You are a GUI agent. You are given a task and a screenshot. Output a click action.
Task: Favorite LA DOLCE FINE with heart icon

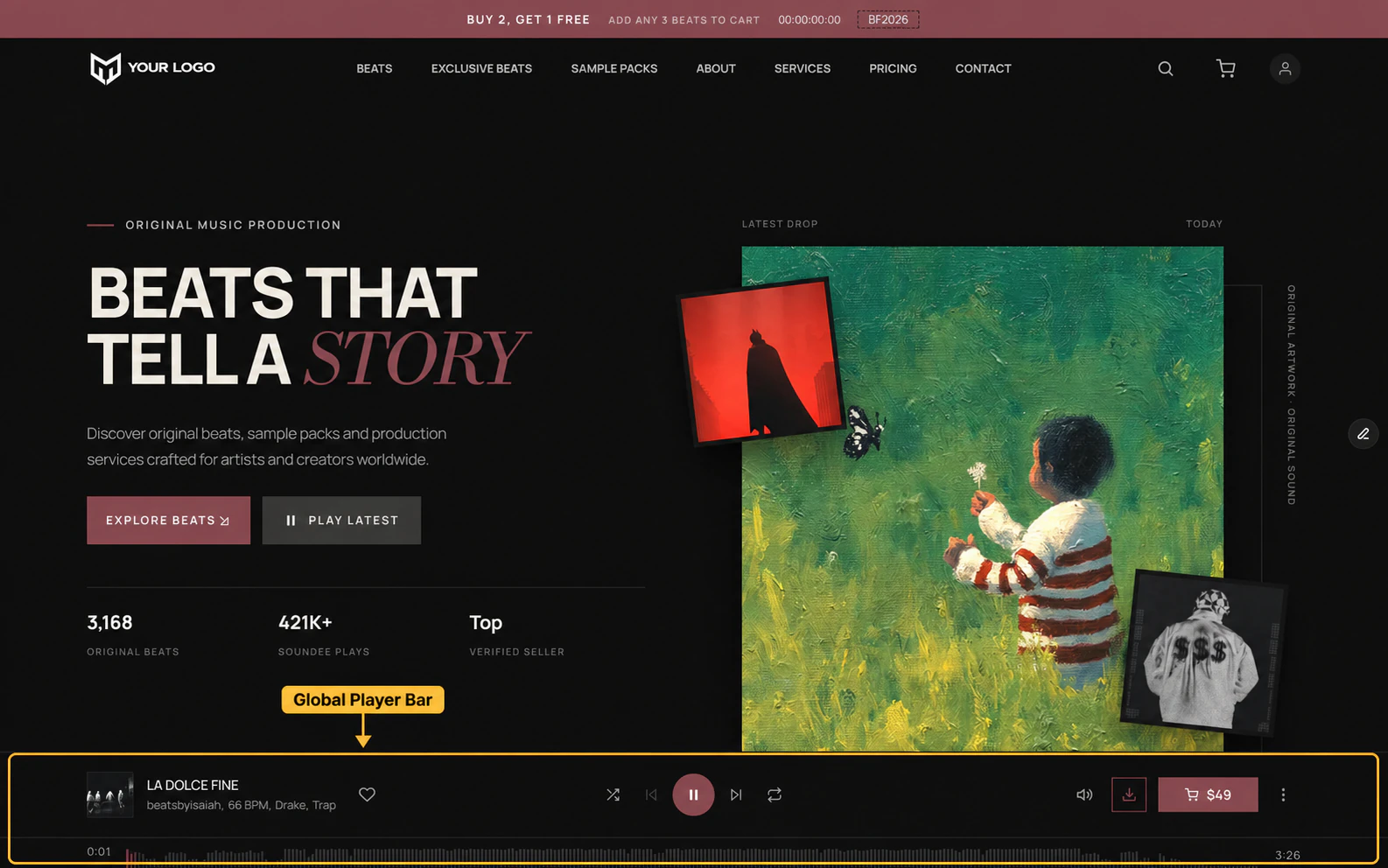click(368, 794)
